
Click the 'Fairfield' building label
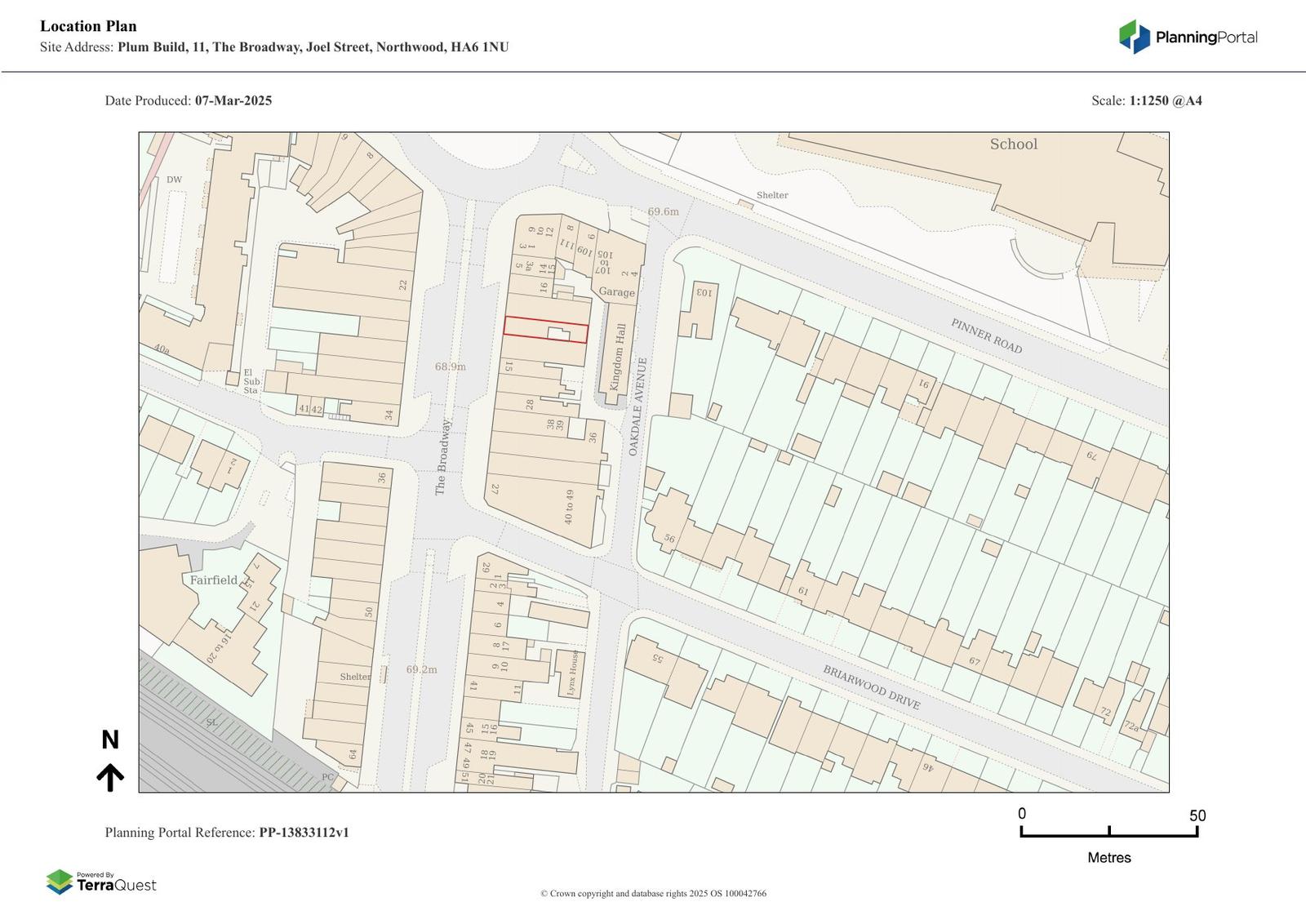(x=213, y=580)
